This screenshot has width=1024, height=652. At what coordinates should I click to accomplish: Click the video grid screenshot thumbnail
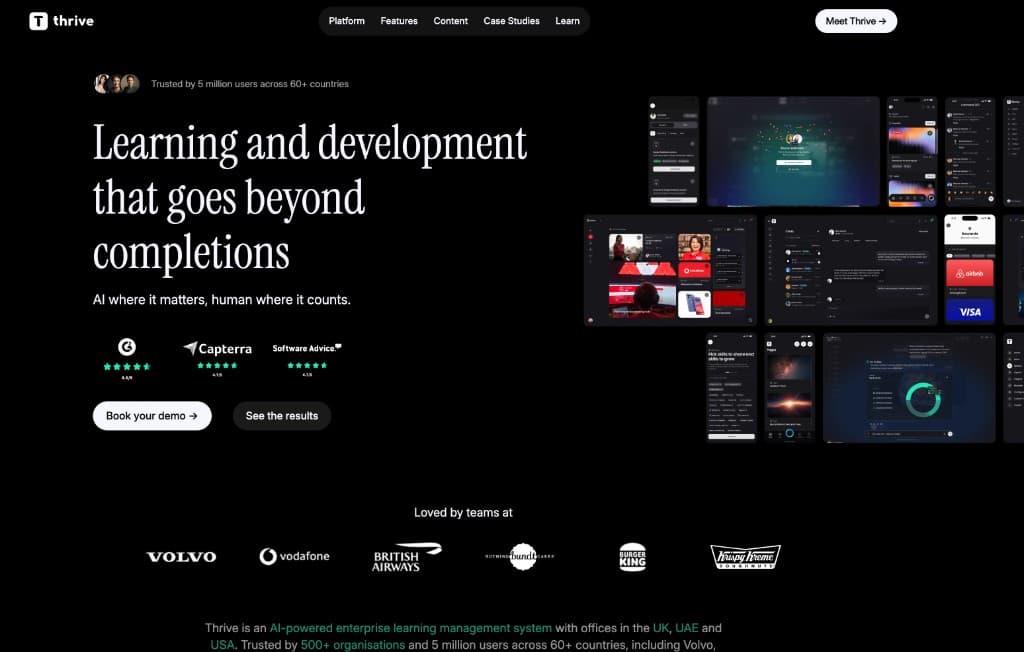click(x=670, y=270)
